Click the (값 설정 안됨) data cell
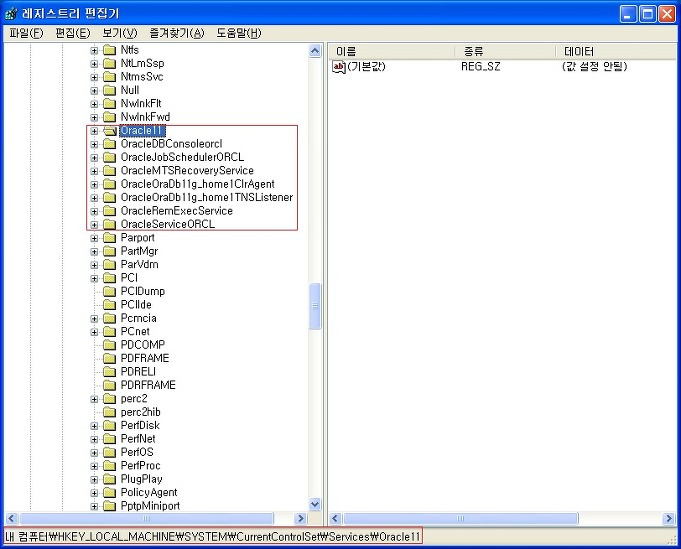681x549 pixels. pyautogui.click(x=594, y=67)
